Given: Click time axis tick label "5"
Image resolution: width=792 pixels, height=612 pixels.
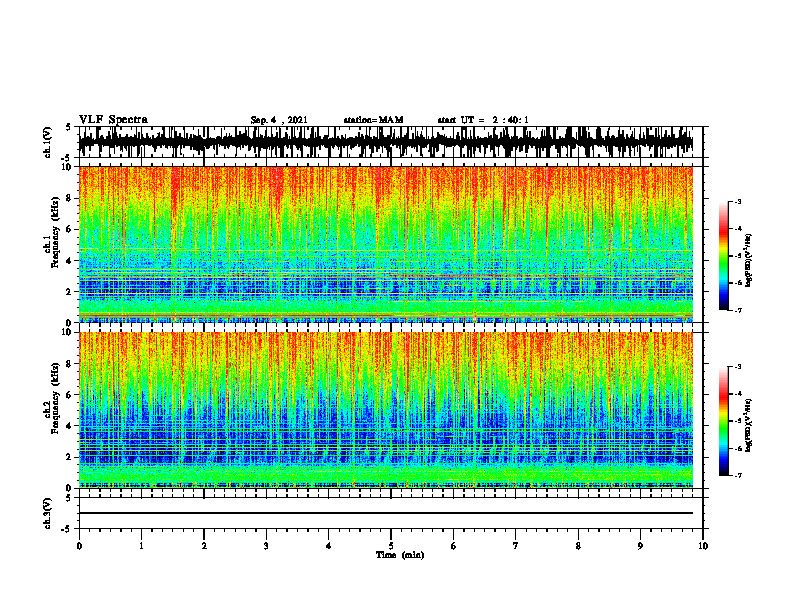Looking at the screenshot, I should coord(391,546).
